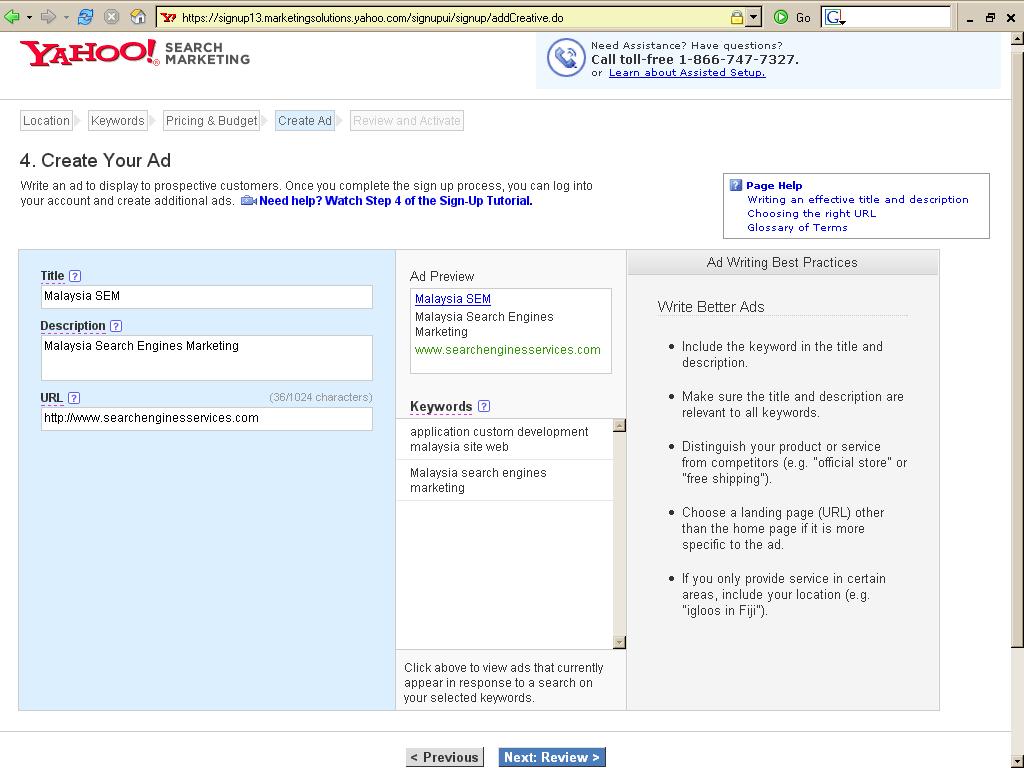This screenshot has height=768, width=1024.
Task: Click the Next: Review button
Action: [x=552, y=758]
